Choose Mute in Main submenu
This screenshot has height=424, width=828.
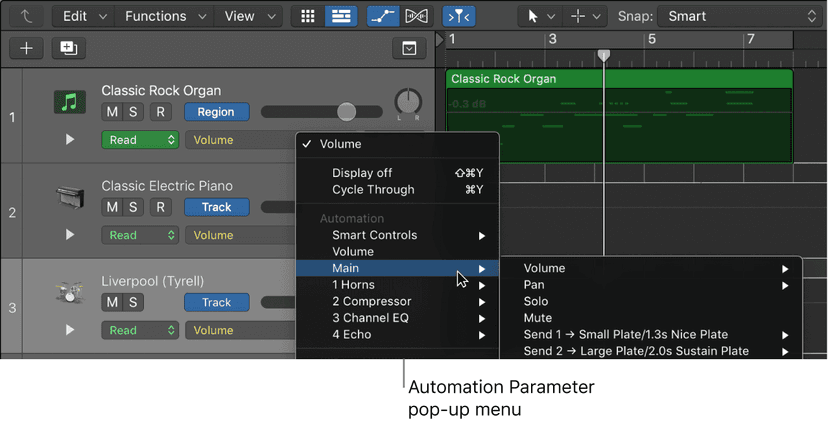tap(651, 318)
